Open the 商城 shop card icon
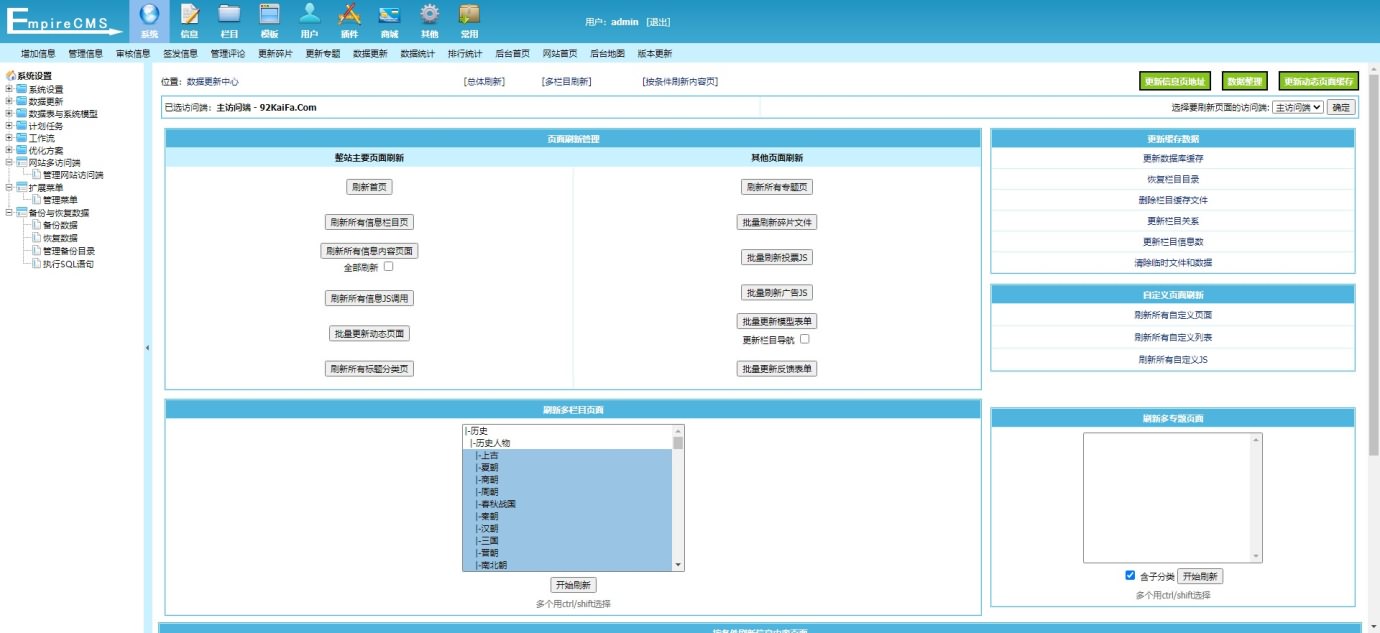 [389, 14]
